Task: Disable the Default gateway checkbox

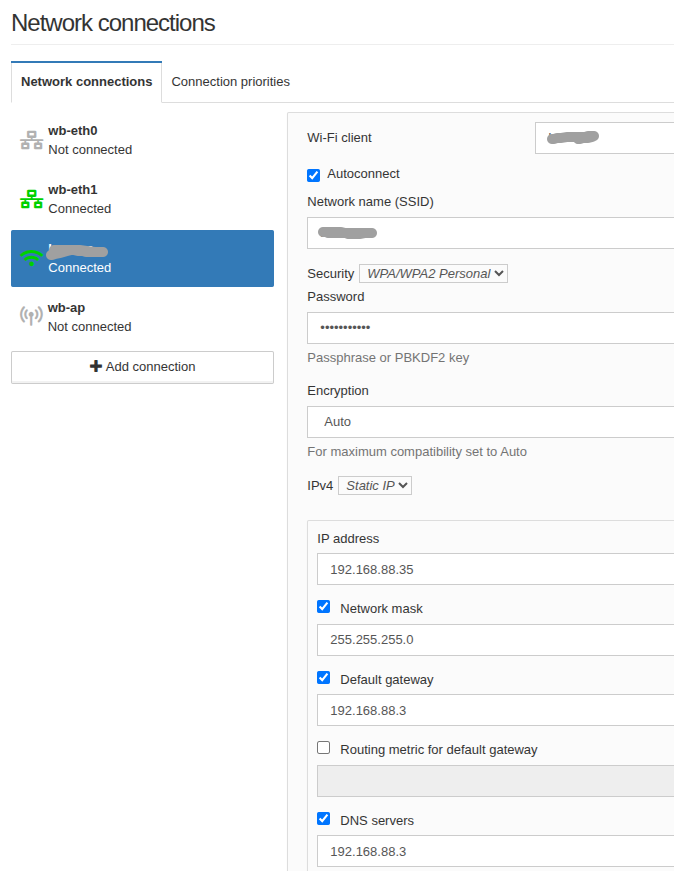Action: click(324, 678)
